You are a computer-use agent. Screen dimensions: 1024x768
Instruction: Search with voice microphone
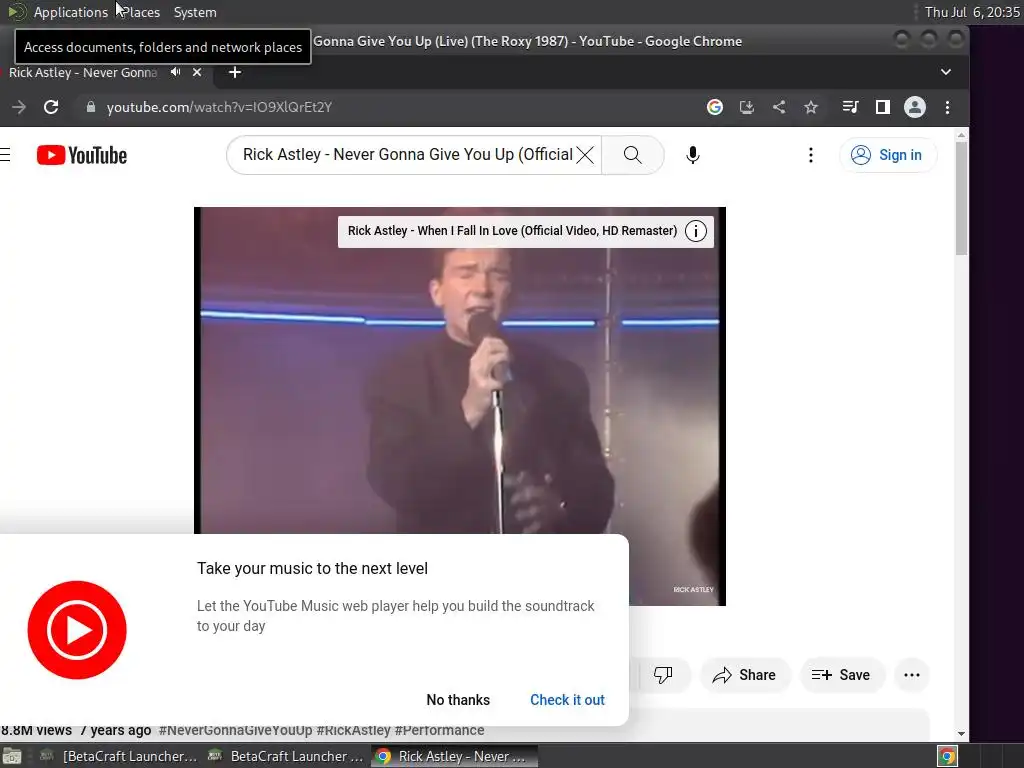click(693, 155)
